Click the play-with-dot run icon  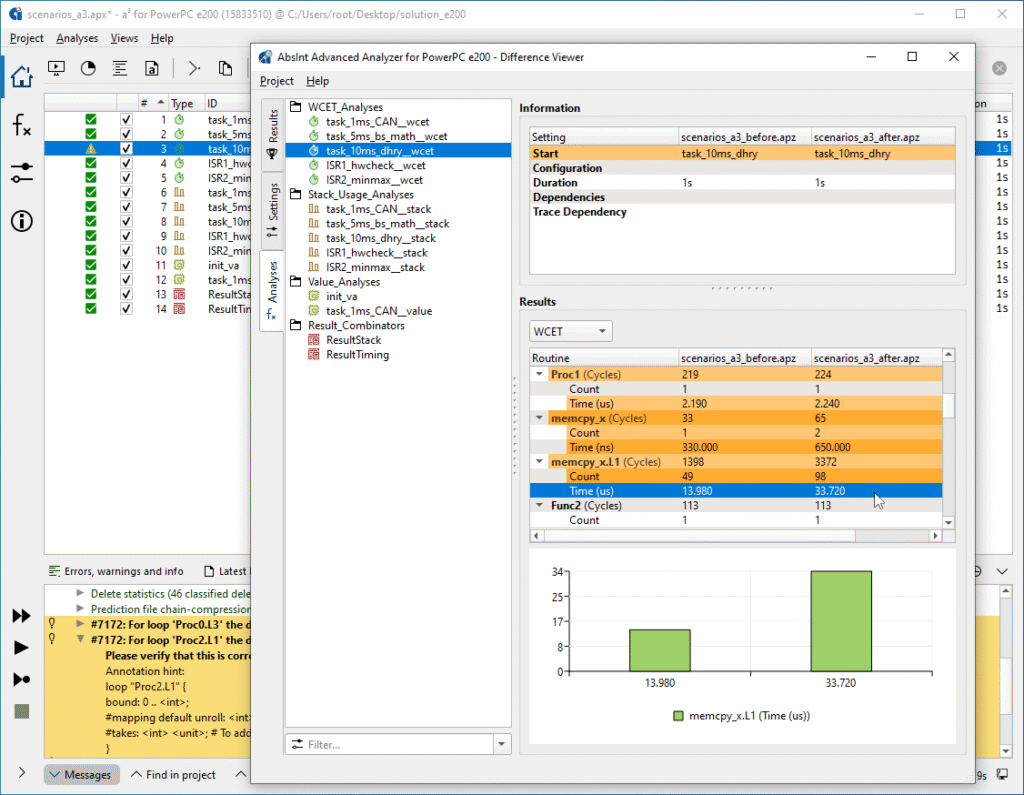tap(22, 679)
